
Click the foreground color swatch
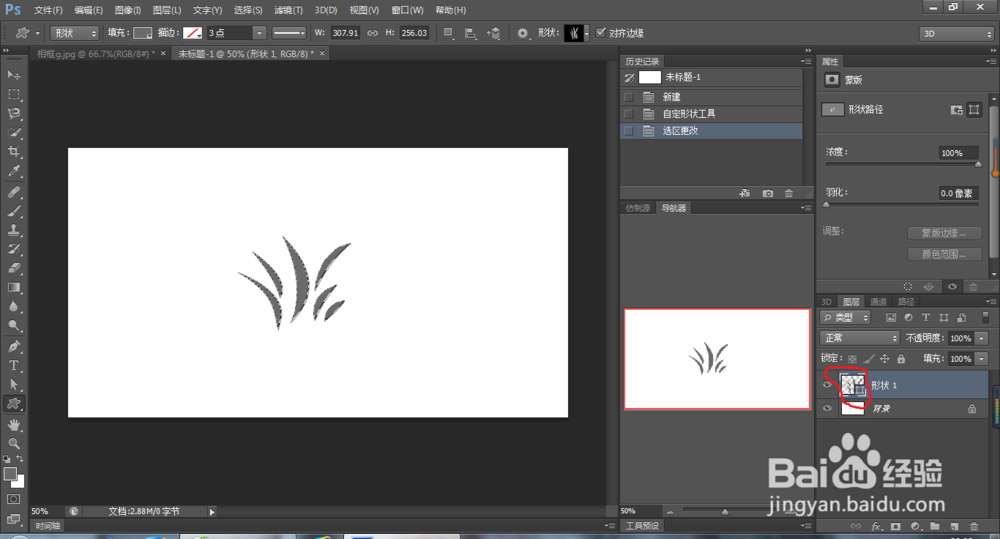pyautogui.click(x=10, y=474)
